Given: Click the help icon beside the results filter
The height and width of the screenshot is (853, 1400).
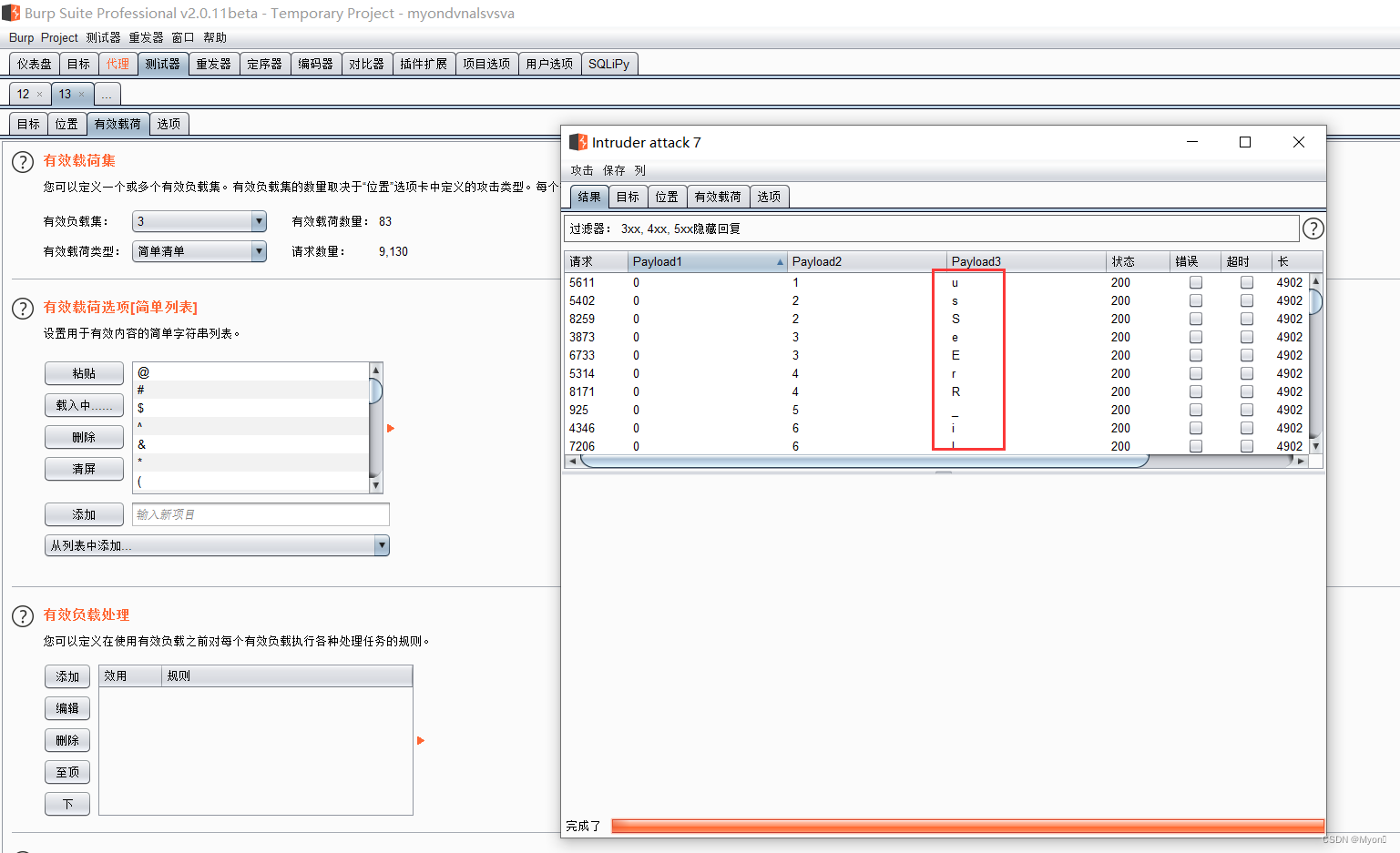Looking at the screenshot, I should pyautogui.click(x=1313, y=228).
